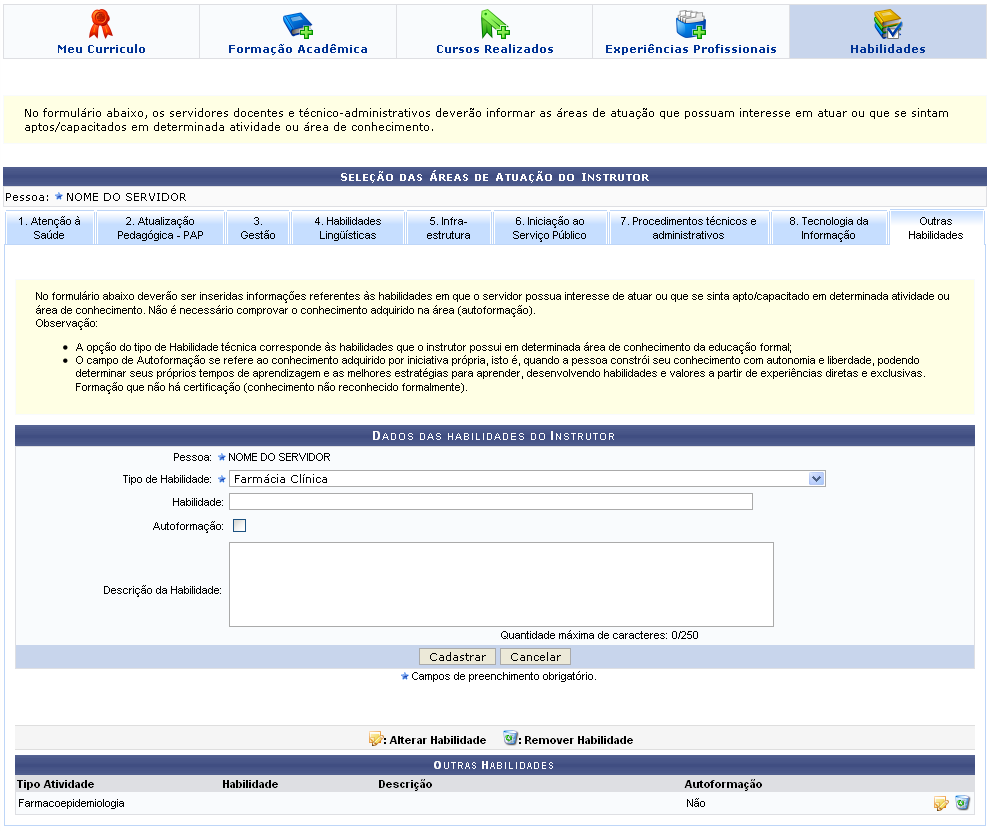Image resolution: width=989 pixels, height=831 pixels.
Task: Switch to 8. Tecnologia da Informação tab
Action: 828,228
